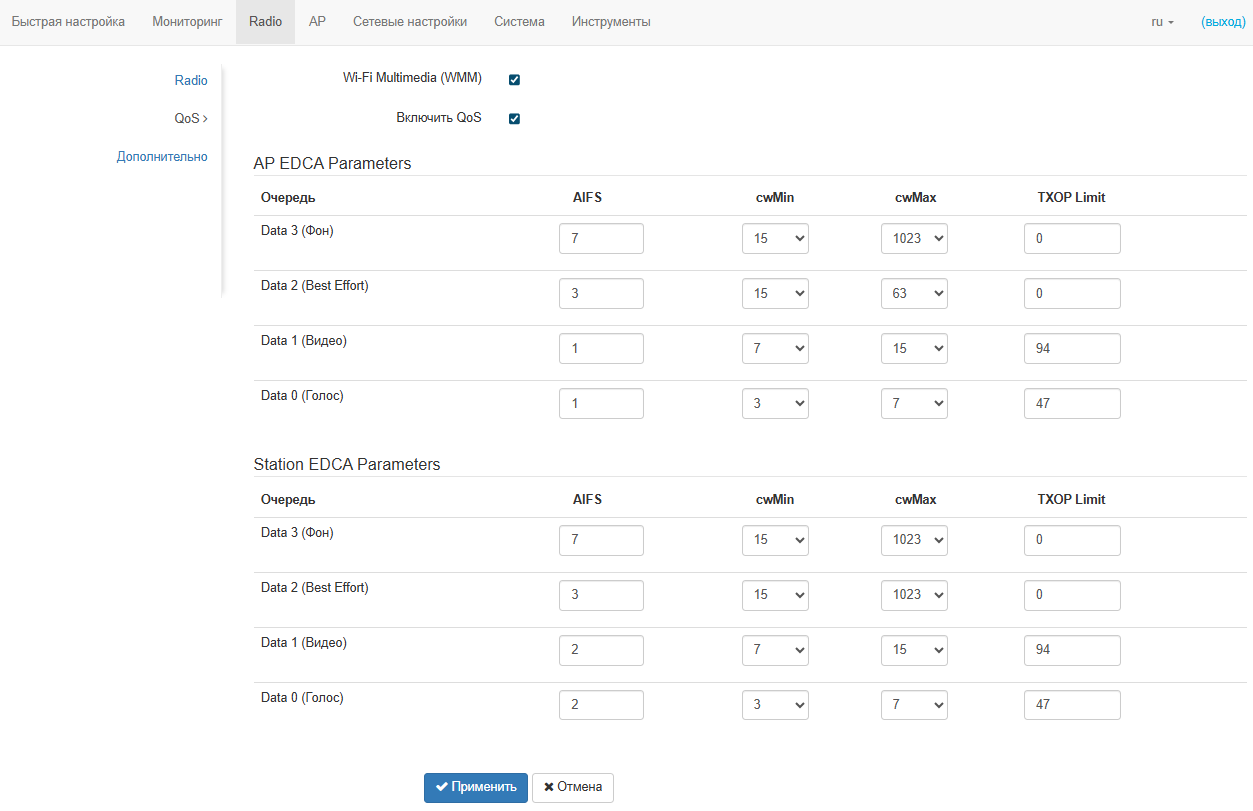Open Station cwMin dropdown for Data 1 (Видео)
1253x811 pixels.
pyautogui.click(x=775, y=650)
